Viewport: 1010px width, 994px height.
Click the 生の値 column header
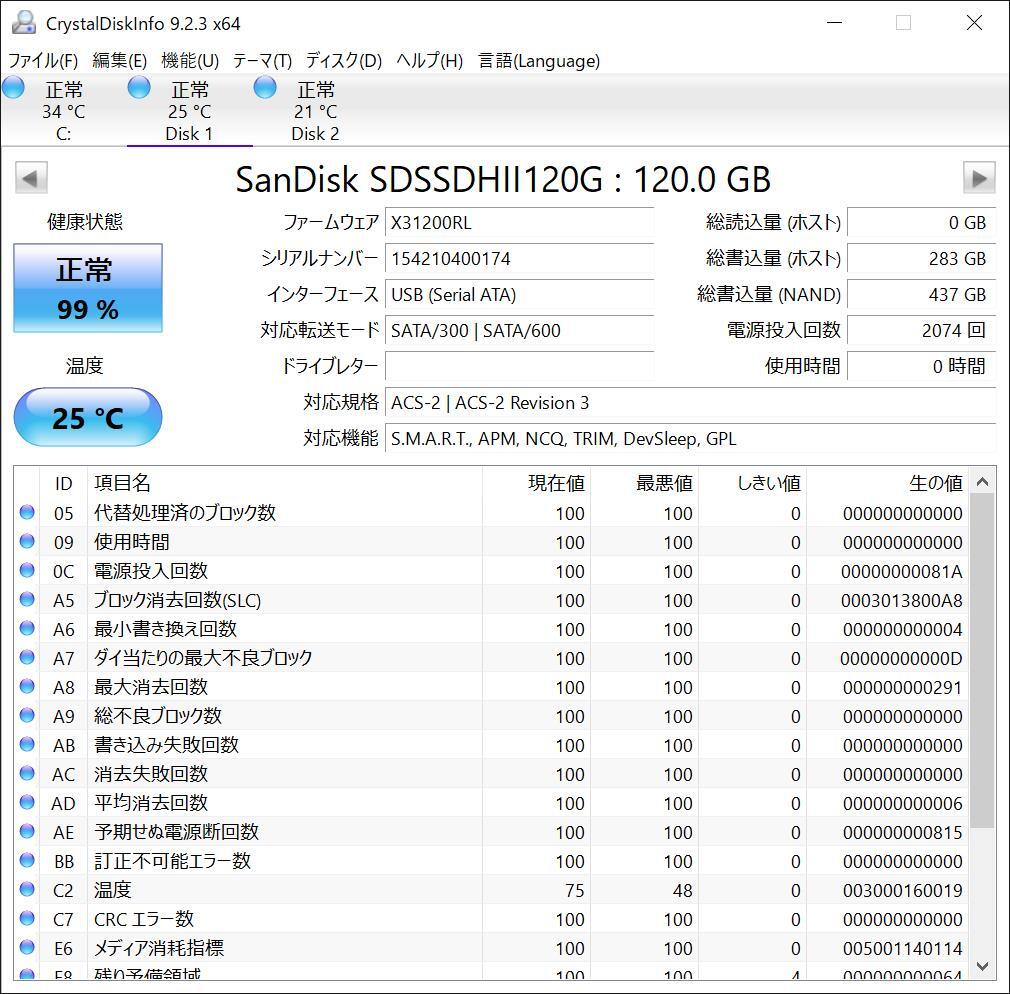tap(935, 484)
